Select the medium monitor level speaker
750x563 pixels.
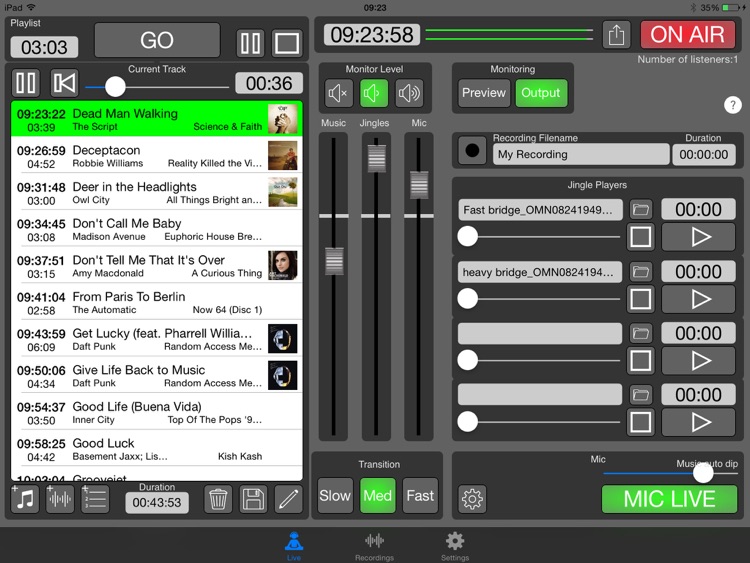[x=374, y=93]
